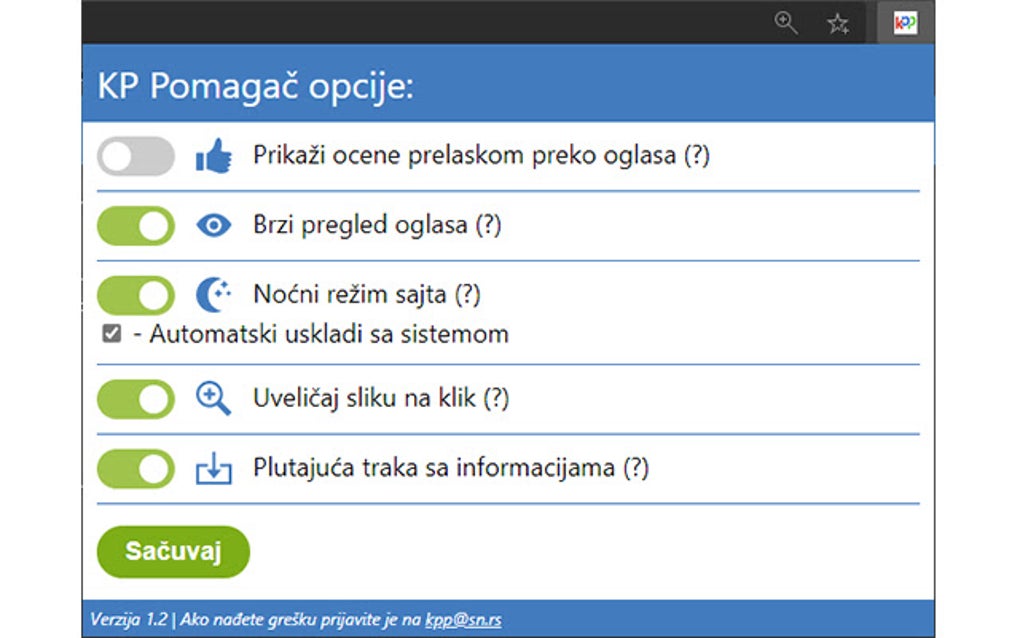The height and width of the screenshot is (638, 1020).
Task: Click the Plutajuća traka sa informacijama label
Action: coord(433,468)
